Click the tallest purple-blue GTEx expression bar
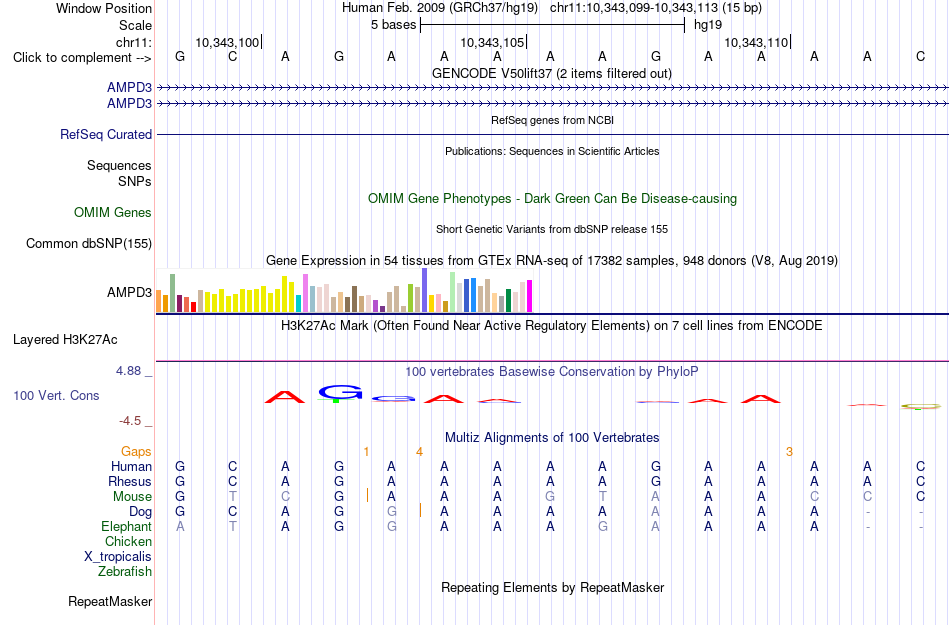The image size is (950, 625). pyautogui.click(x=425, y=290)
